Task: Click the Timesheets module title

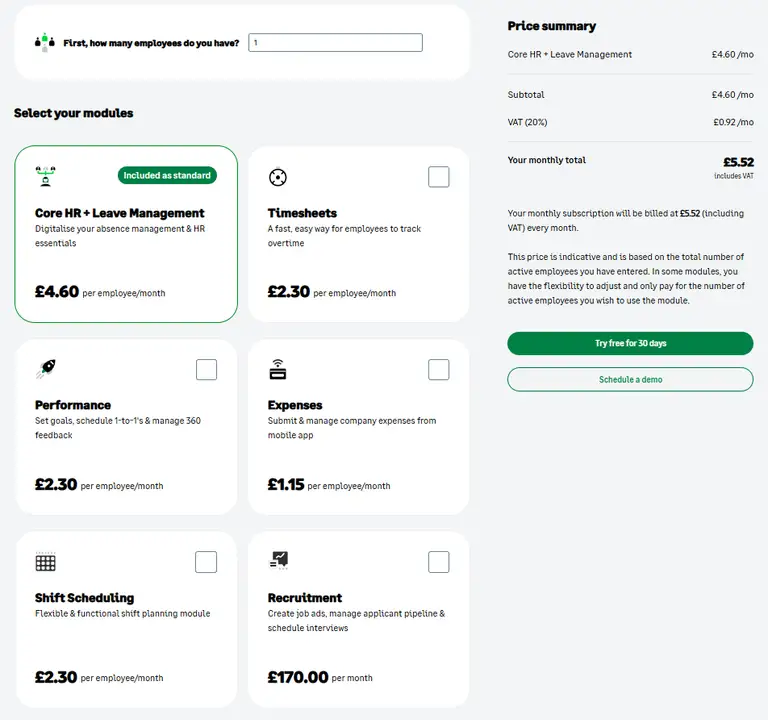Action: point(302,213)
